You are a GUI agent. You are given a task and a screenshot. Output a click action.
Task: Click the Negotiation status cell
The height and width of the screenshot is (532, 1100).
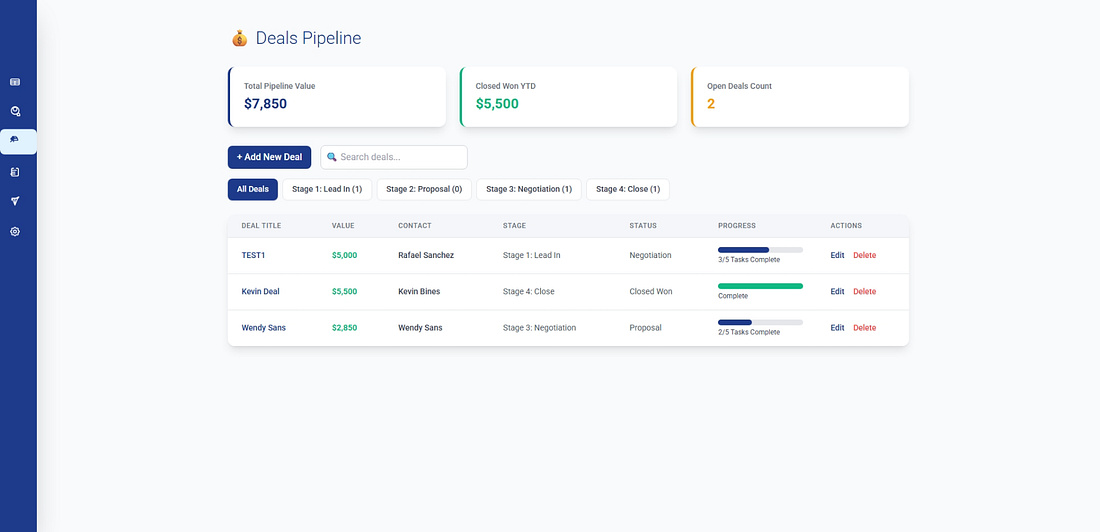pos(650,255)
